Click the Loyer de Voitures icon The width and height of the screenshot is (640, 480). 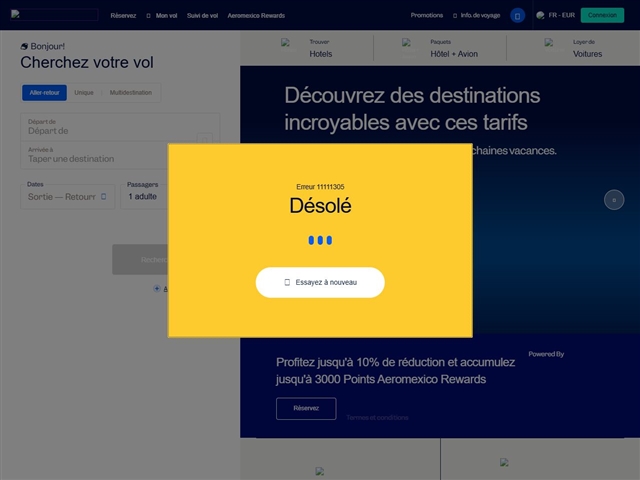pos(550,43)
